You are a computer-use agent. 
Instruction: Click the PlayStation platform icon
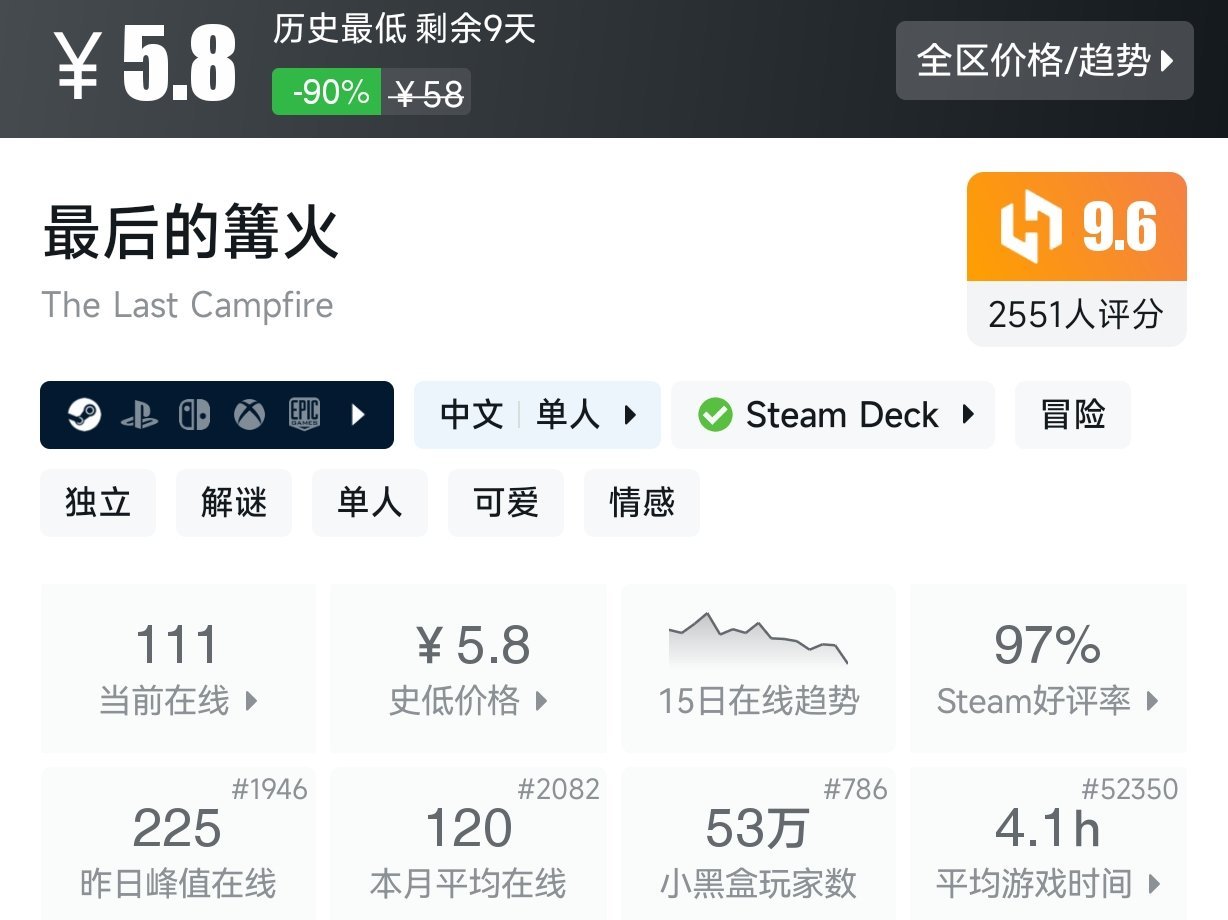139,415
